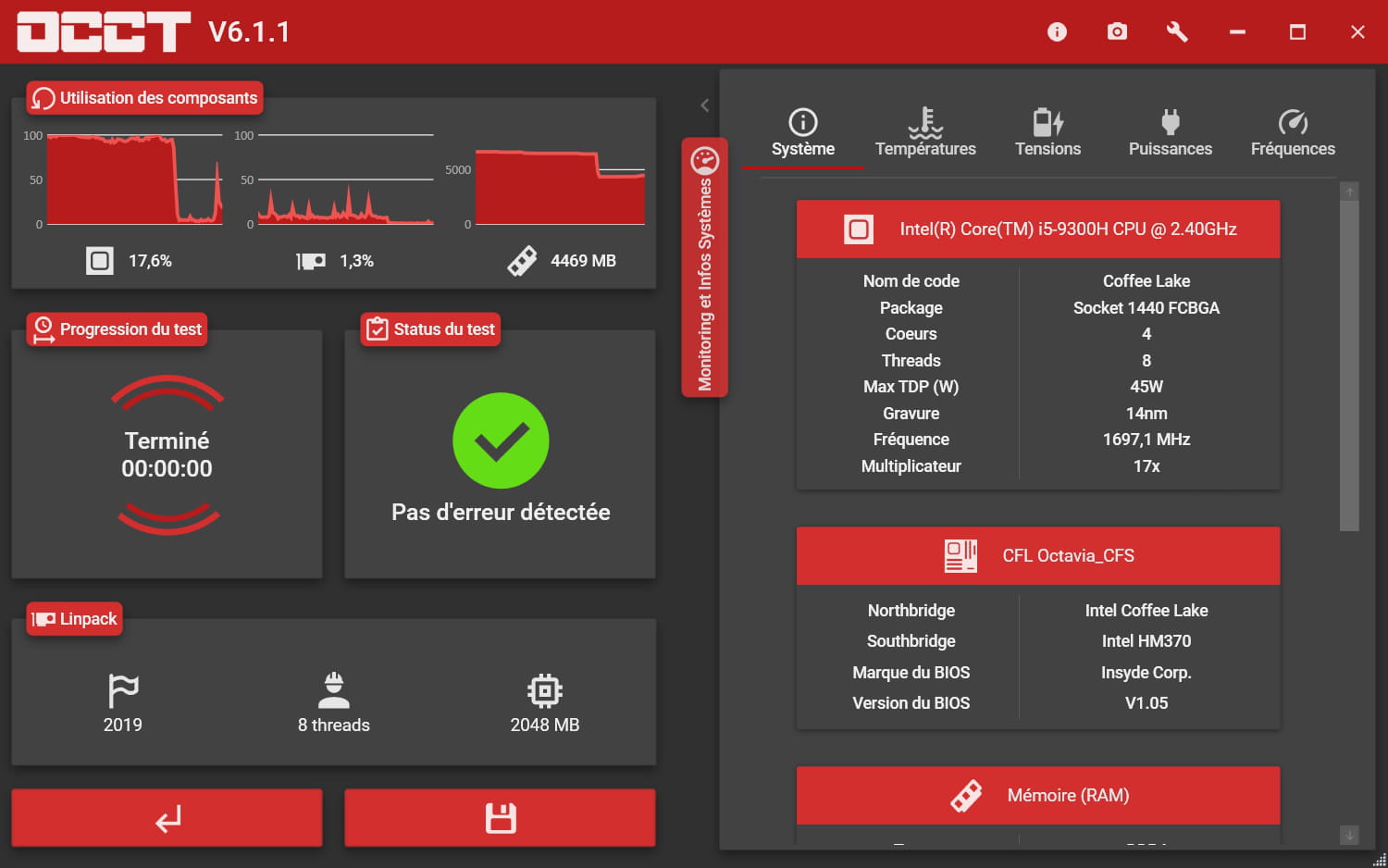Expand the Mémoire (RAM) section header
Image resolution: width=1388 pixels, height=868 pixels.
(x=1038, y=795)
